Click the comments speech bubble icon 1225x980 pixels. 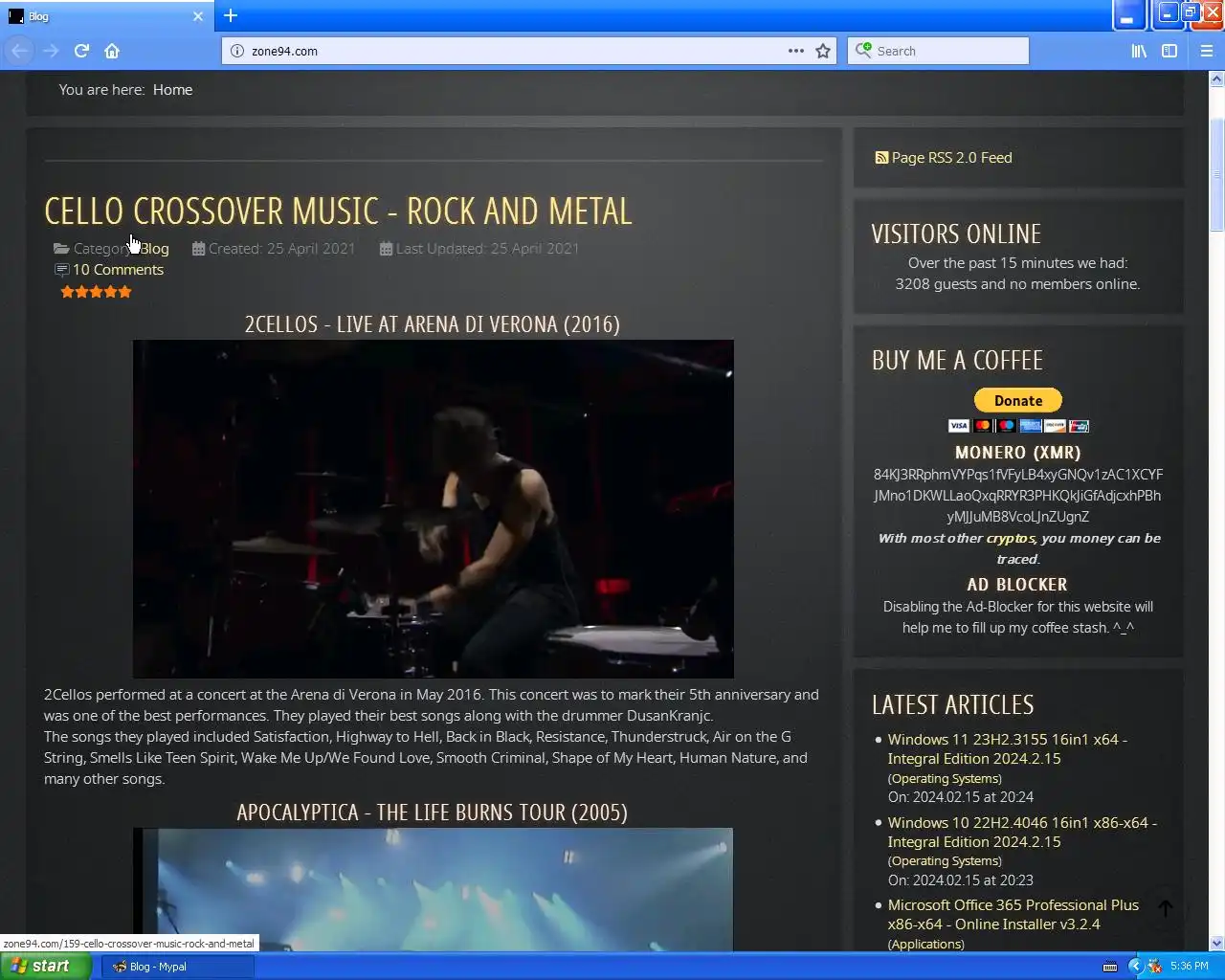tap(62, 270)
